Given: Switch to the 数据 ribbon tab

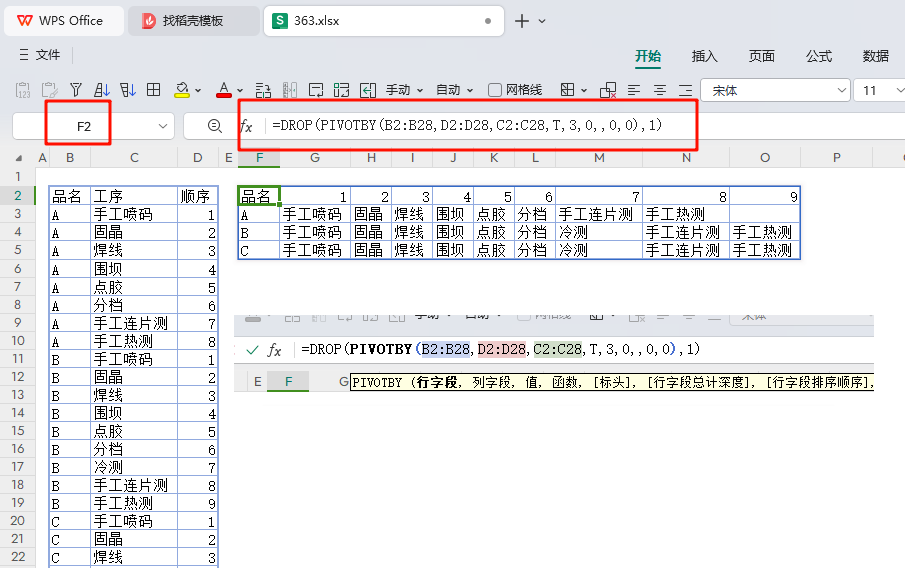Looking at the screenshot, I should coord(875,56).
